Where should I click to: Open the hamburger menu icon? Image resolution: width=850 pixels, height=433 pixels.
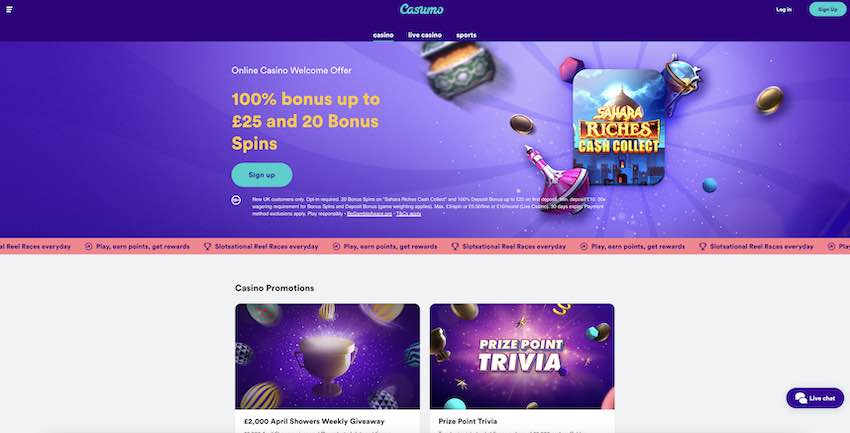(9, 9)
